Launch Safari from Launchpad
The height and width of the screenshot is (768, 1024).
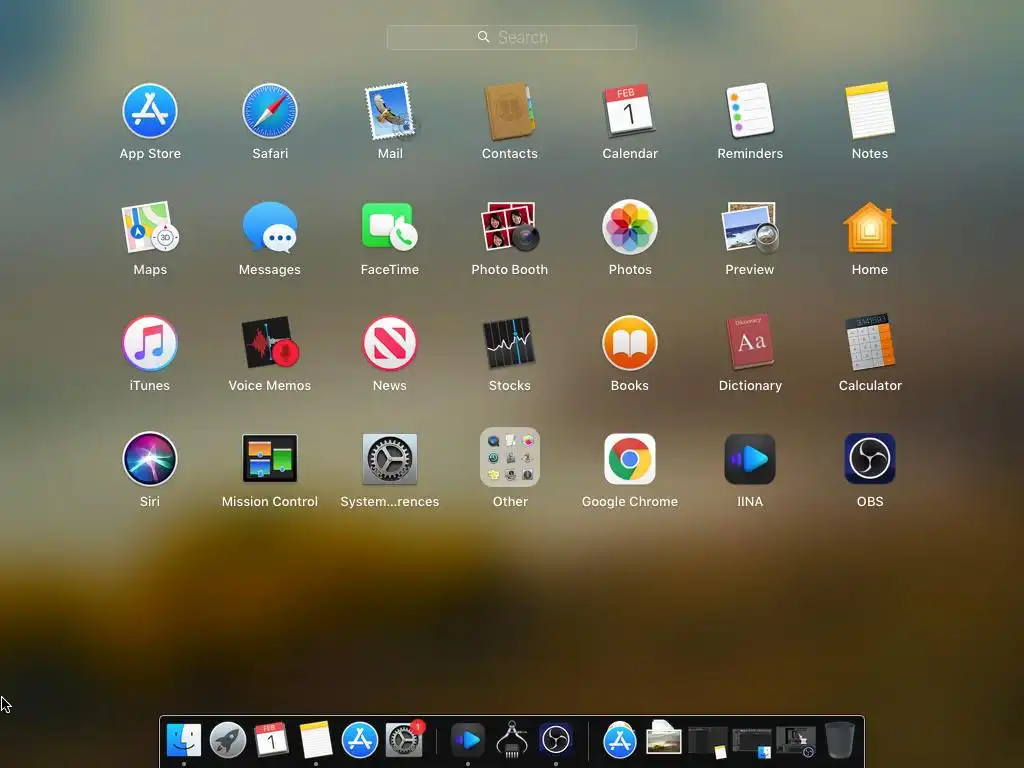tap(270, 111)
